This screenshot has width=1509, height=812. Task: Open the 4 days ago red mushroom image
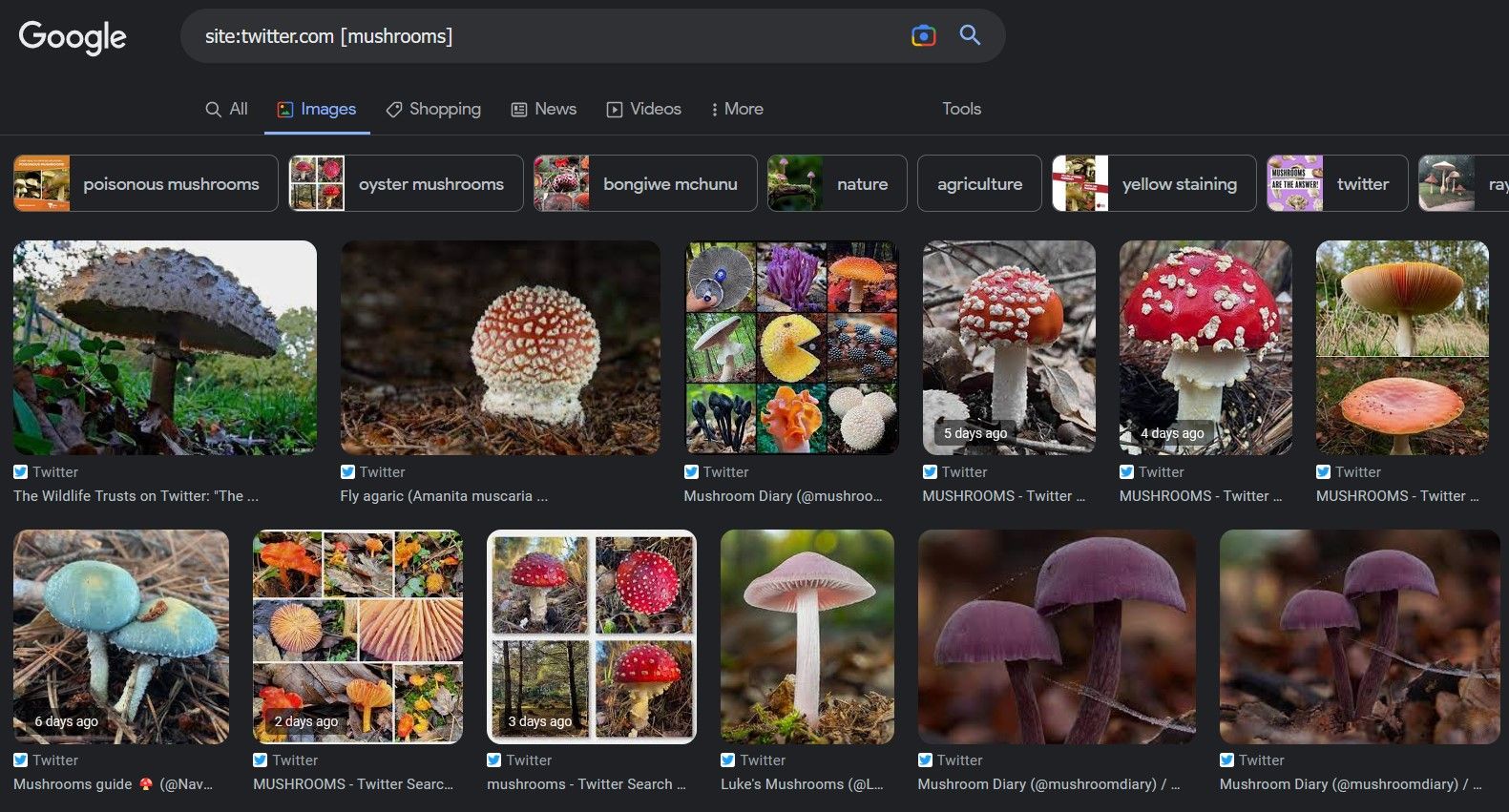[1205, 347]
